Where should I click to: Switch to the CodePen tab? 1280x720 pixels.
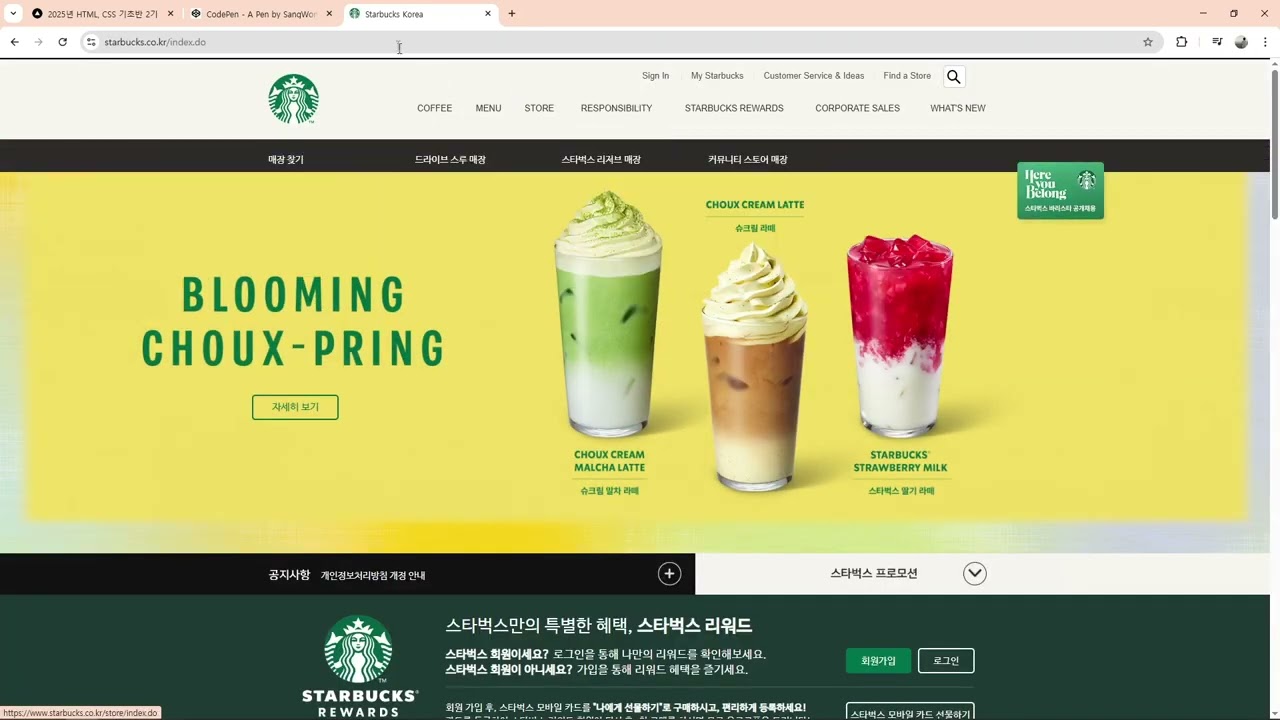click(261, 14)
